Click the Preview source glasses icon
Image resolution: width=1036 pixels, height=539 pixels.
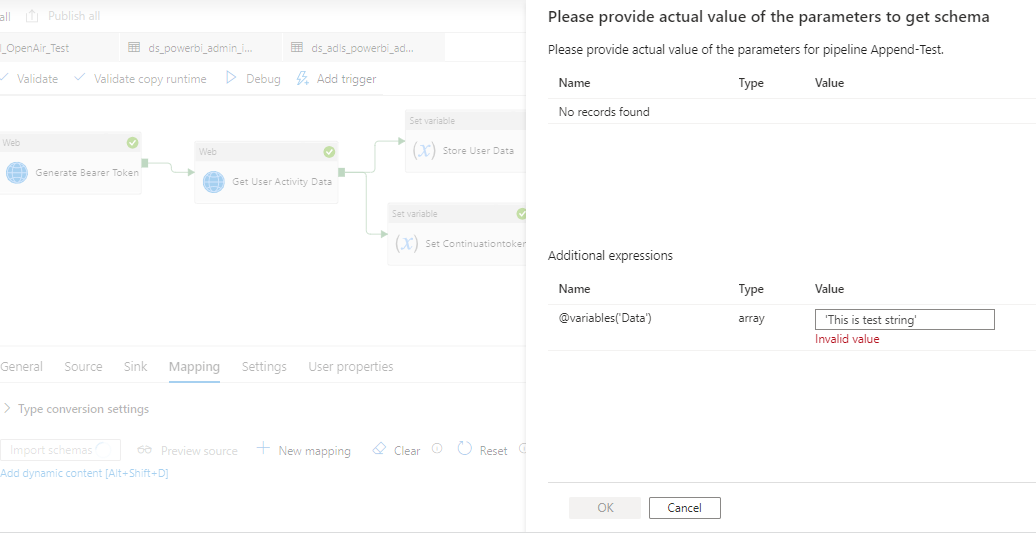(145, 450)
